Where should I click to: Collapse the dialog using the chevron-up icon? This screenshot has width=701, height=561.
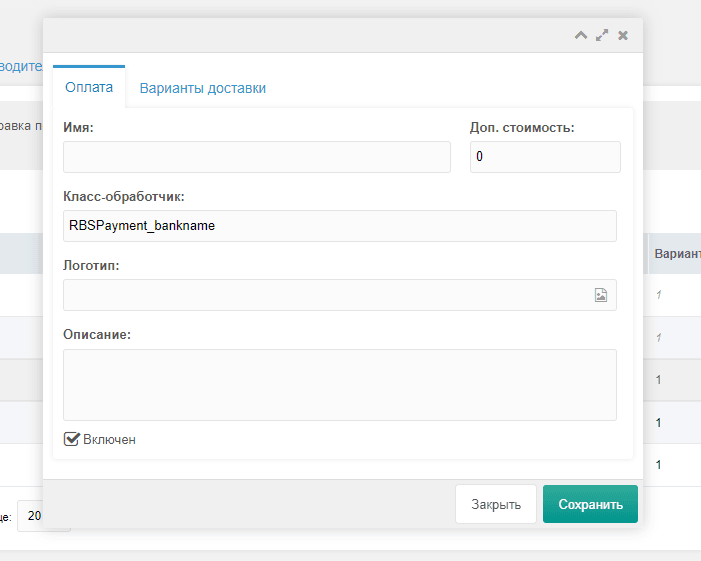(x=581, y=35)
